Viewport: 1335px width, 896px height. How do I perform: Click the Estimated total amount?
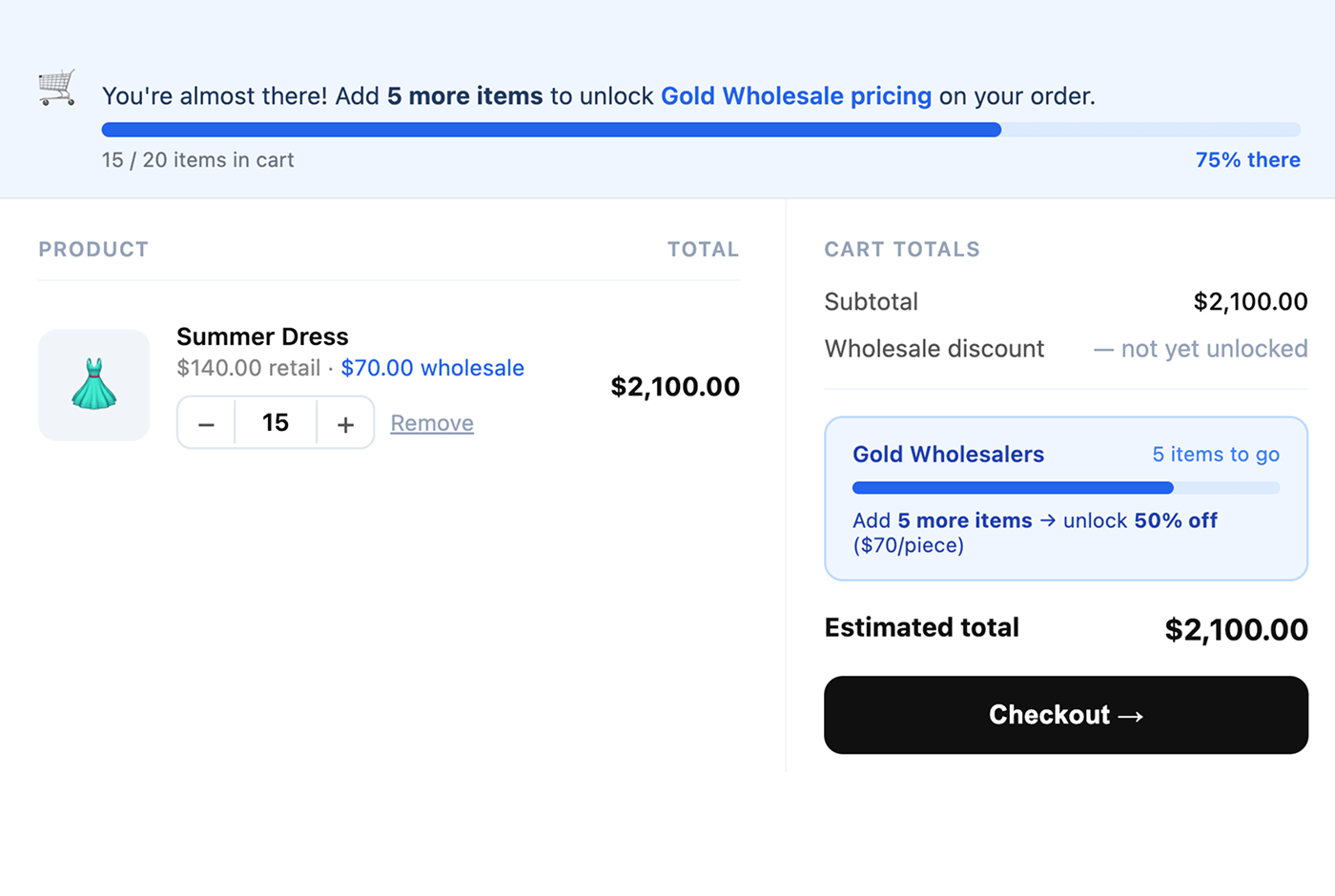(x=1234, y=628)
